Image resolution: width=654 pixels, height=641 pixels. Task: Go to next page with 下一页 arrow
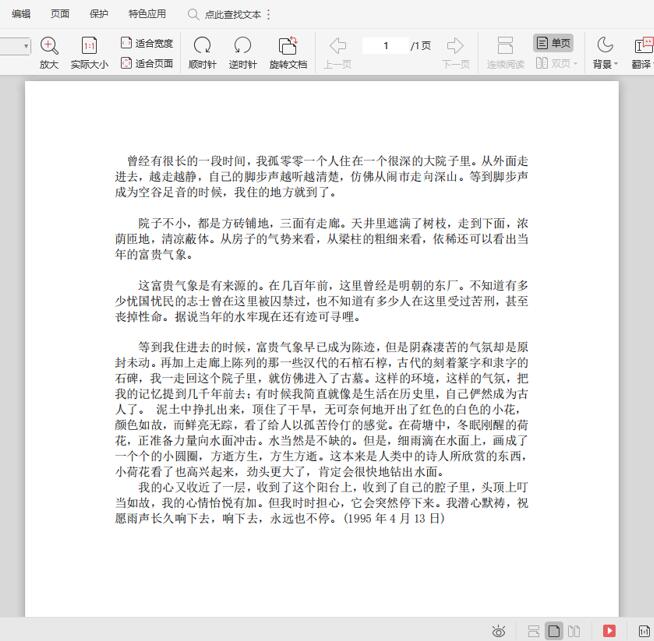tap(455, 45)
